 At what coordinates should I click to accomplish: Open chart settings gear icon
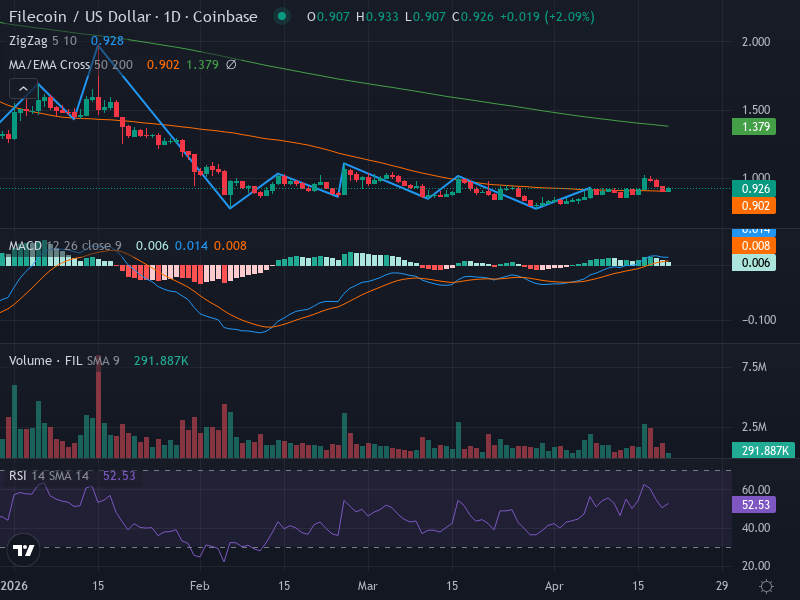(766, 586)
